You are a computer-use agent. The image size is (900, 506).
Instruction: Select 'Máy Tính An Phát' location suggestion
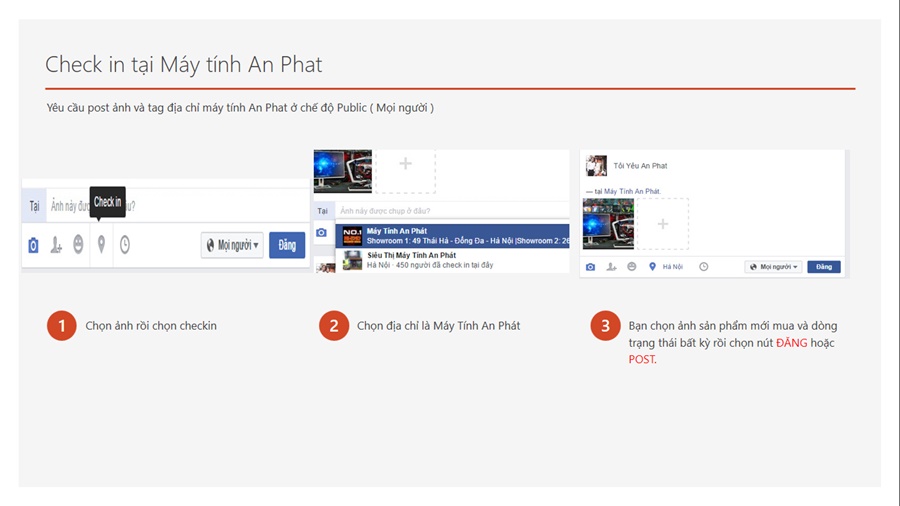(x=453, y=236)
